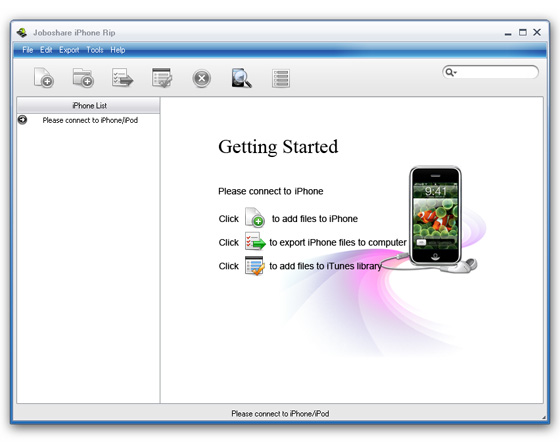Image resolution: width=560 pixels, height=444 pixels.
Task: Click the gray Delete (X) toolbar icon
Action: [201, 78]
